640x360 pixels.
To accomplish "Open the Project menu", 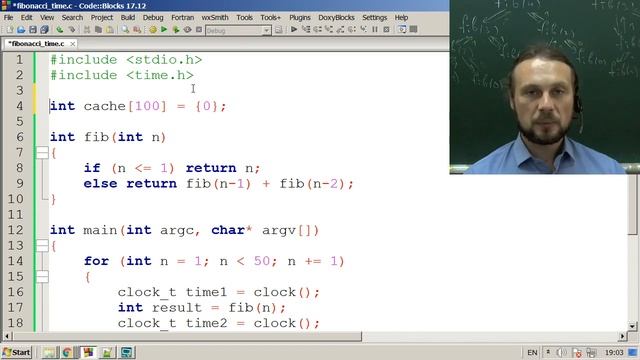I will pos(102,18).
